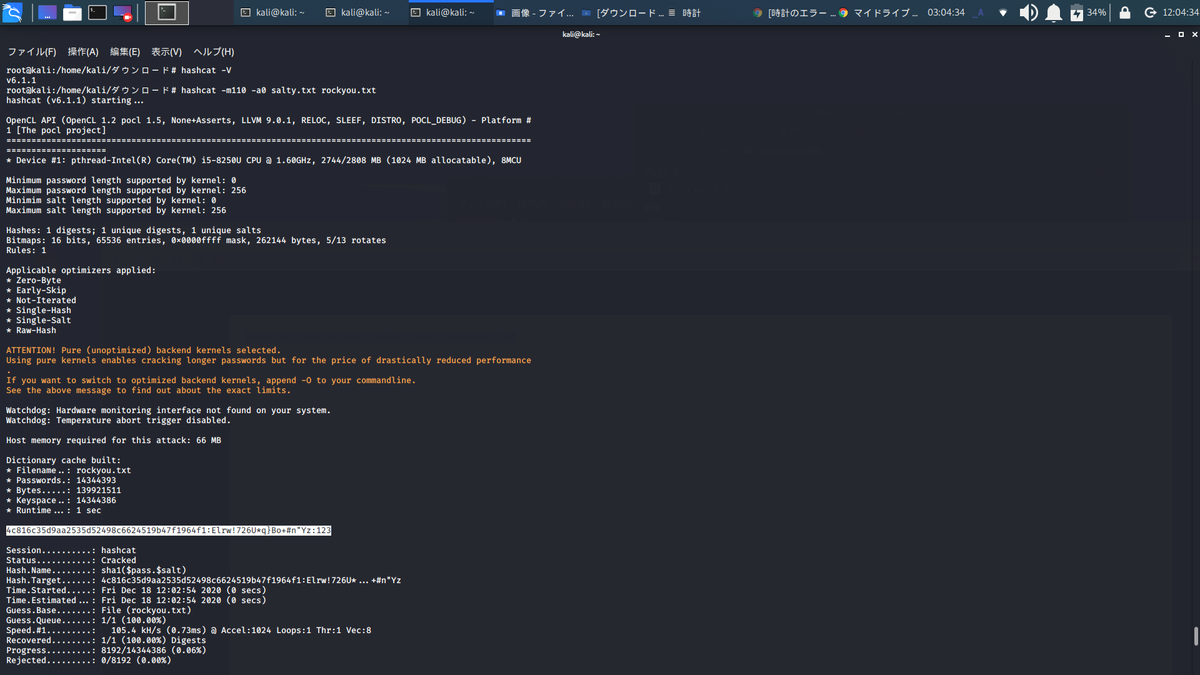1200x675 pixels.
Task: Open the 操作(A) menu
Action: pos(83,51)
